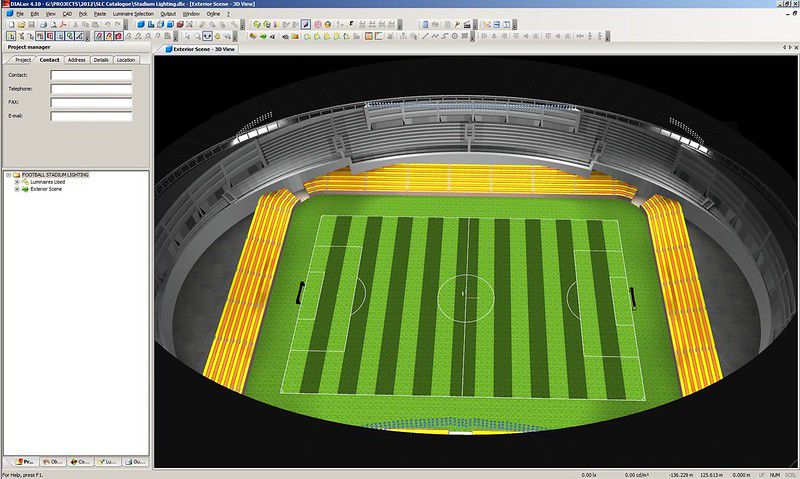The height and width of the screenshot is (479, 800).
Task: Expand the Luminaires Used tree node
Action: (16, 182)
